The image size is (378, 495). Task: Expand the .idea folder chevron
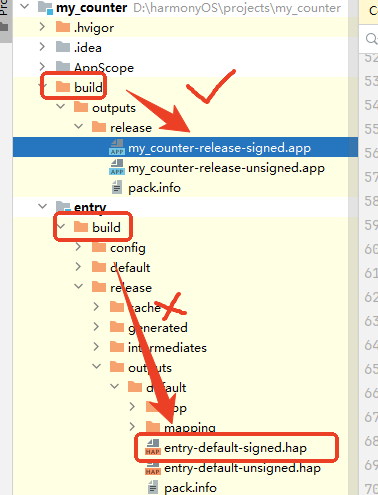coord(42,47)
